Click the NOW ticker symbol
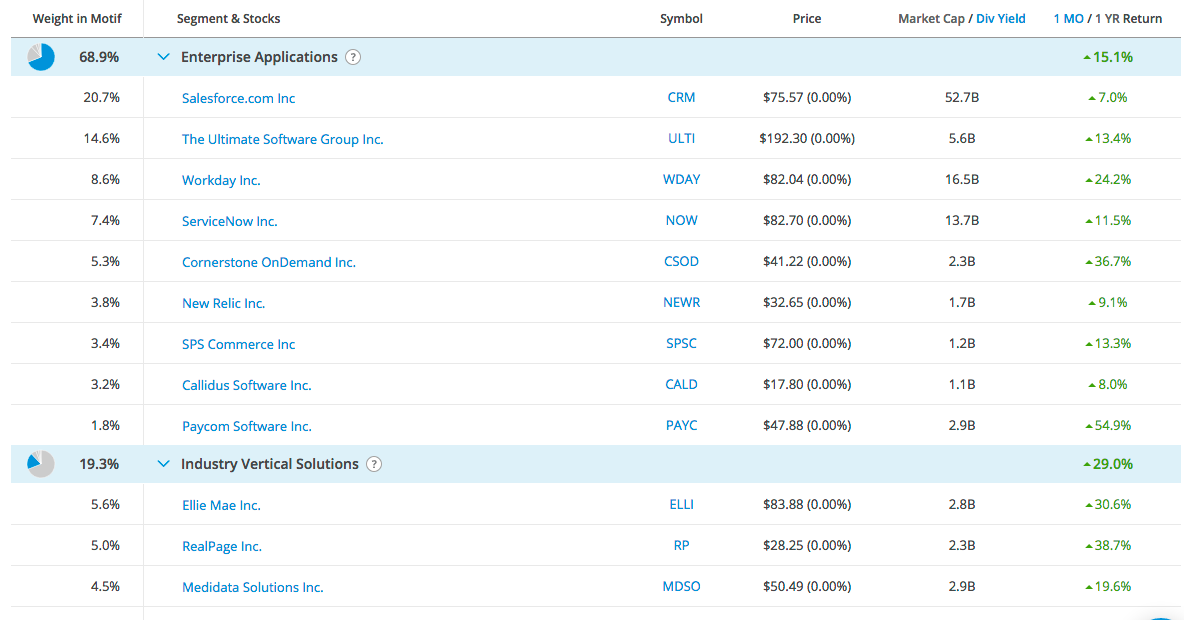The width and height of the screenshot is (1184, 620). click(x=681, y=221)
